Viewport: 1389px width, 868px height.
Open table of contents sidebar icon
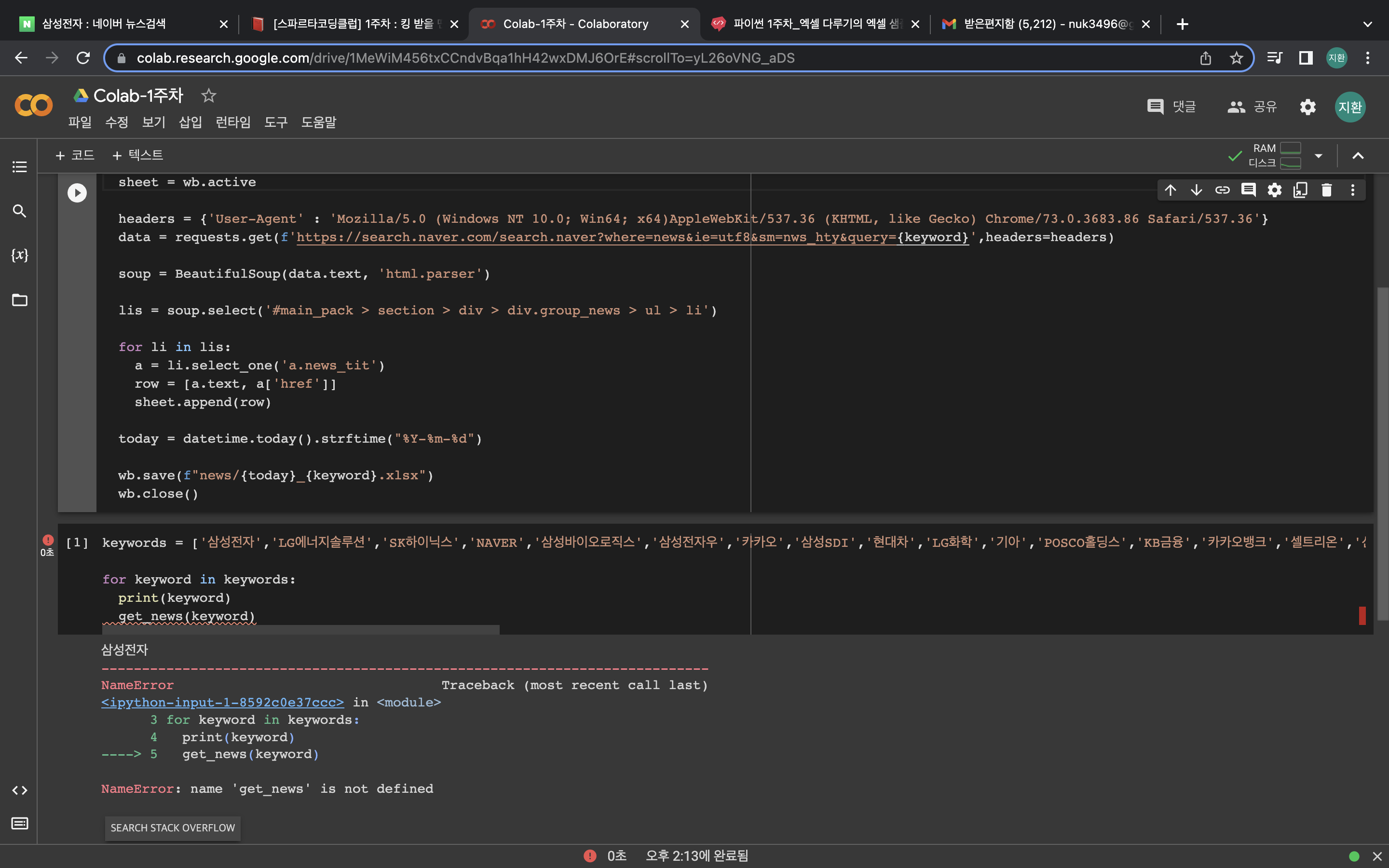[19, 166]
